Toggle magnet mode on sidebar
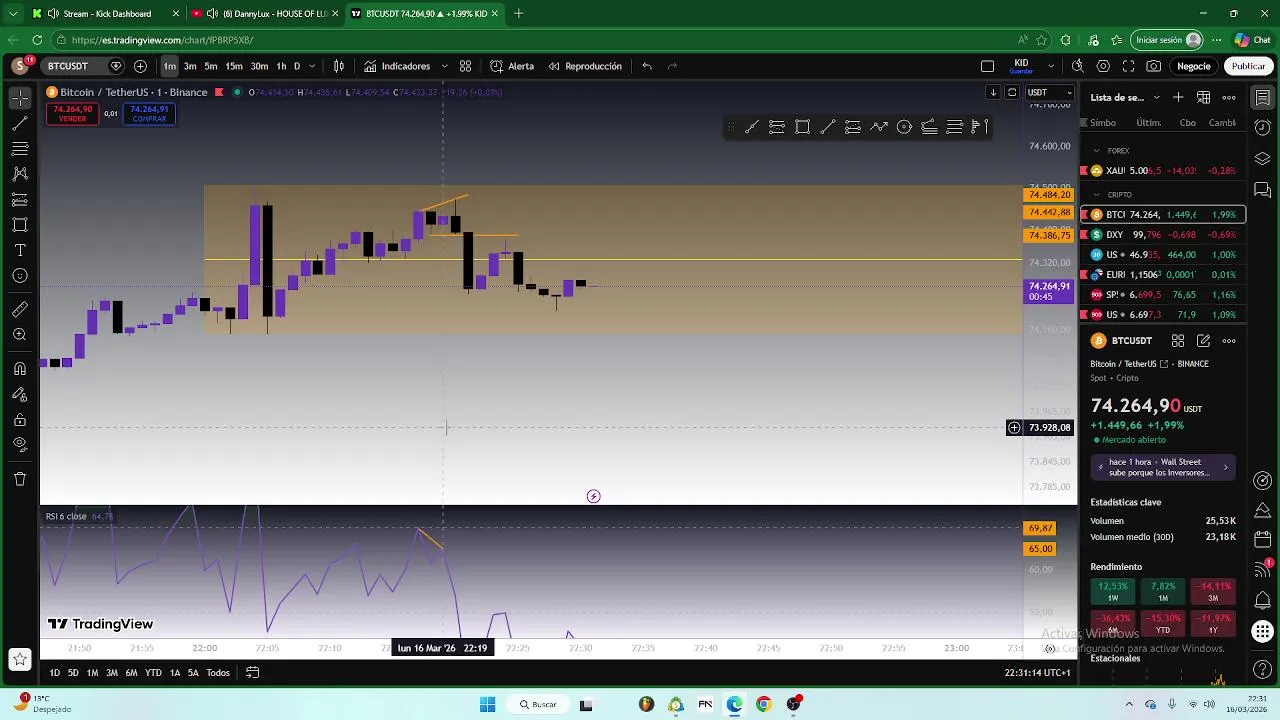This screenshot has height=720, width=1280. tap(20, 369)
